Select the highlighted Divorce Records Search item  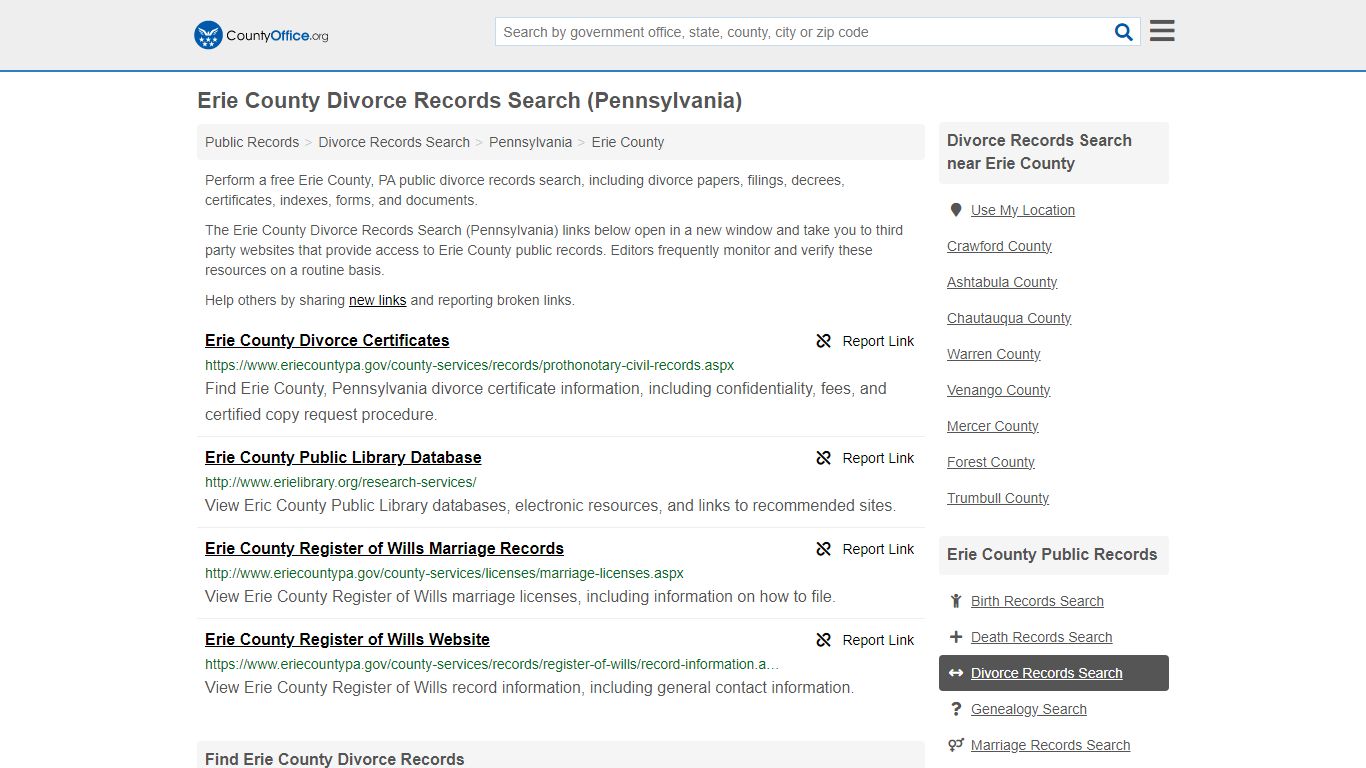[x=1054, y=673]
